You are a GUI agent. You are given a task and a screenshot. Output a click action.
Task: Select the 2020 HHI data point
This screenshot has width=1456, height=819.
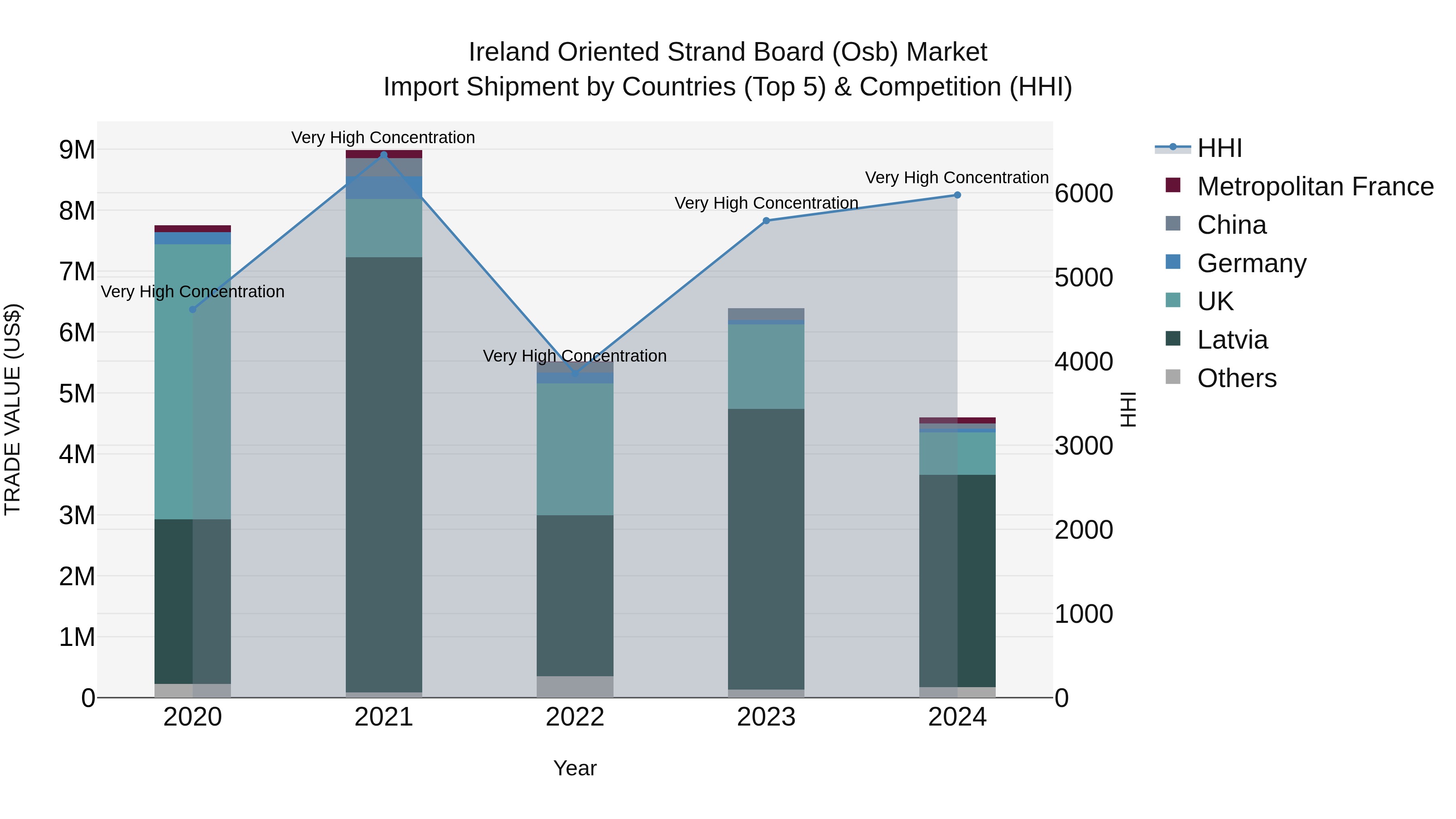point(192,309)
